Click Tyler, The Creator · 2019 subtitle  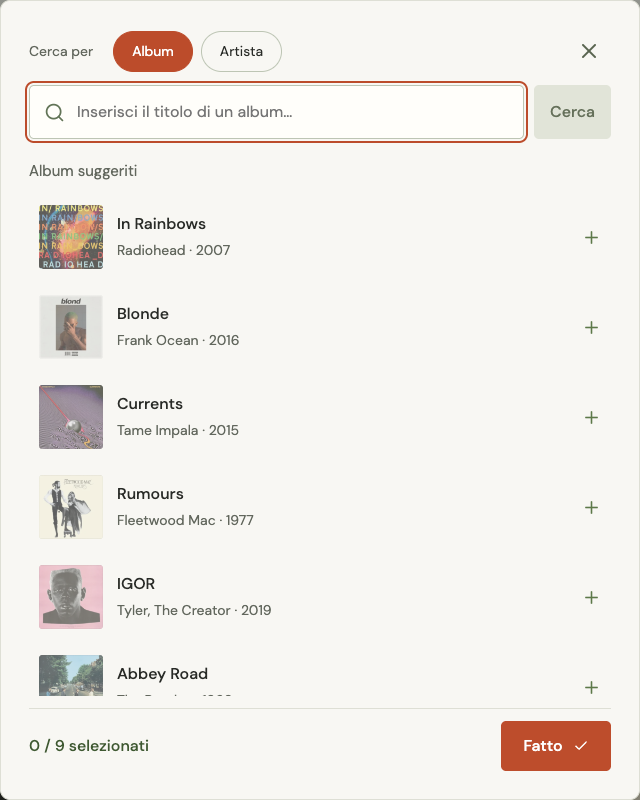[x=194, y=611]
